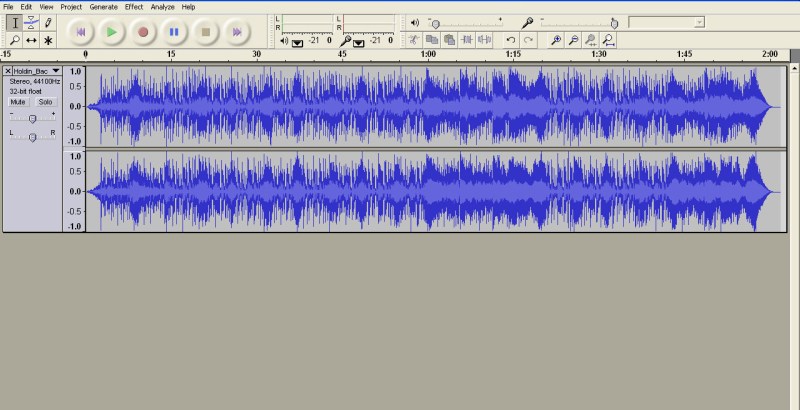Start playback with the green Play button
The width and height of the screenshot is (800, 410).
click(x=112, y=32)
